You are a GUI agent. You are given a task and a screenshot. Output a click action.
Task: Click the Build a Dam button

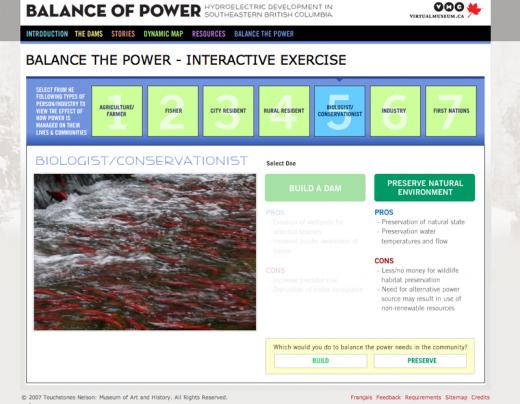pyautogui.click(x=315, y=188)
